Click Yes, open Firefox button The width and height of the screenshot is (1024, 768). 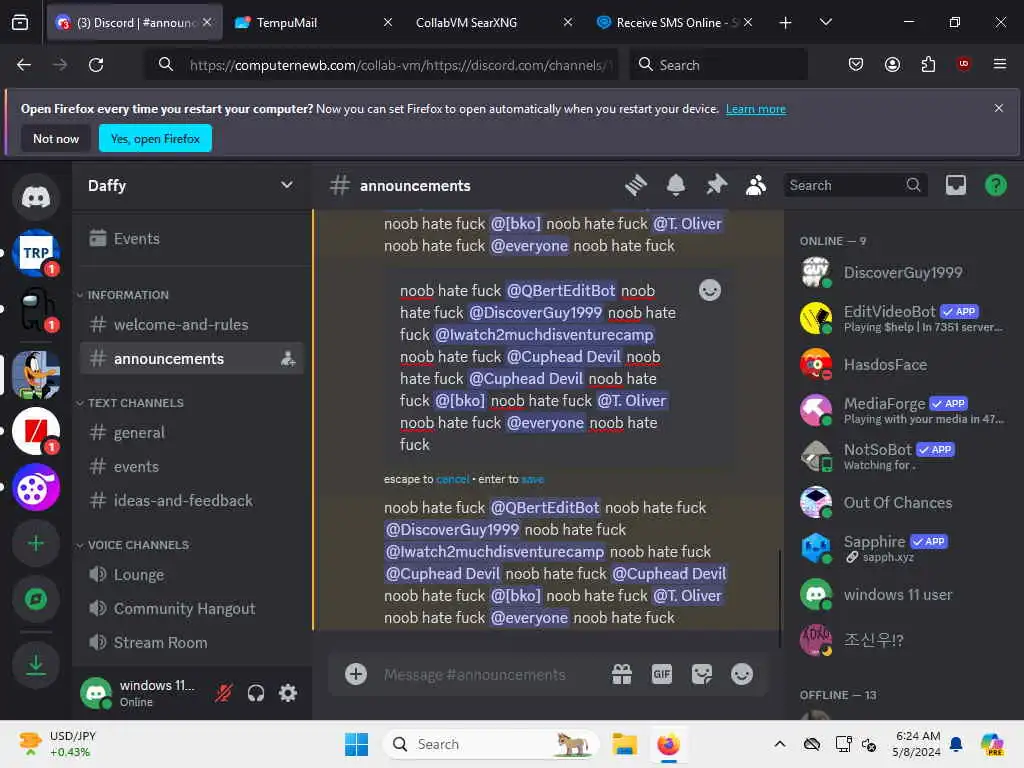155,138
